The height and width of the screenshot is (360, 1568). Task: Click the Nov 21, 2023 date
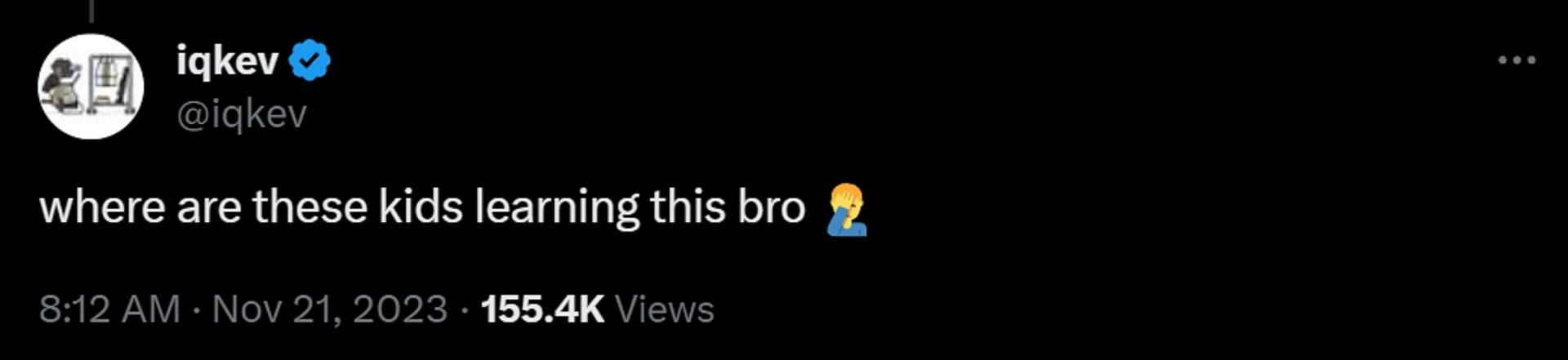point(330,309)
